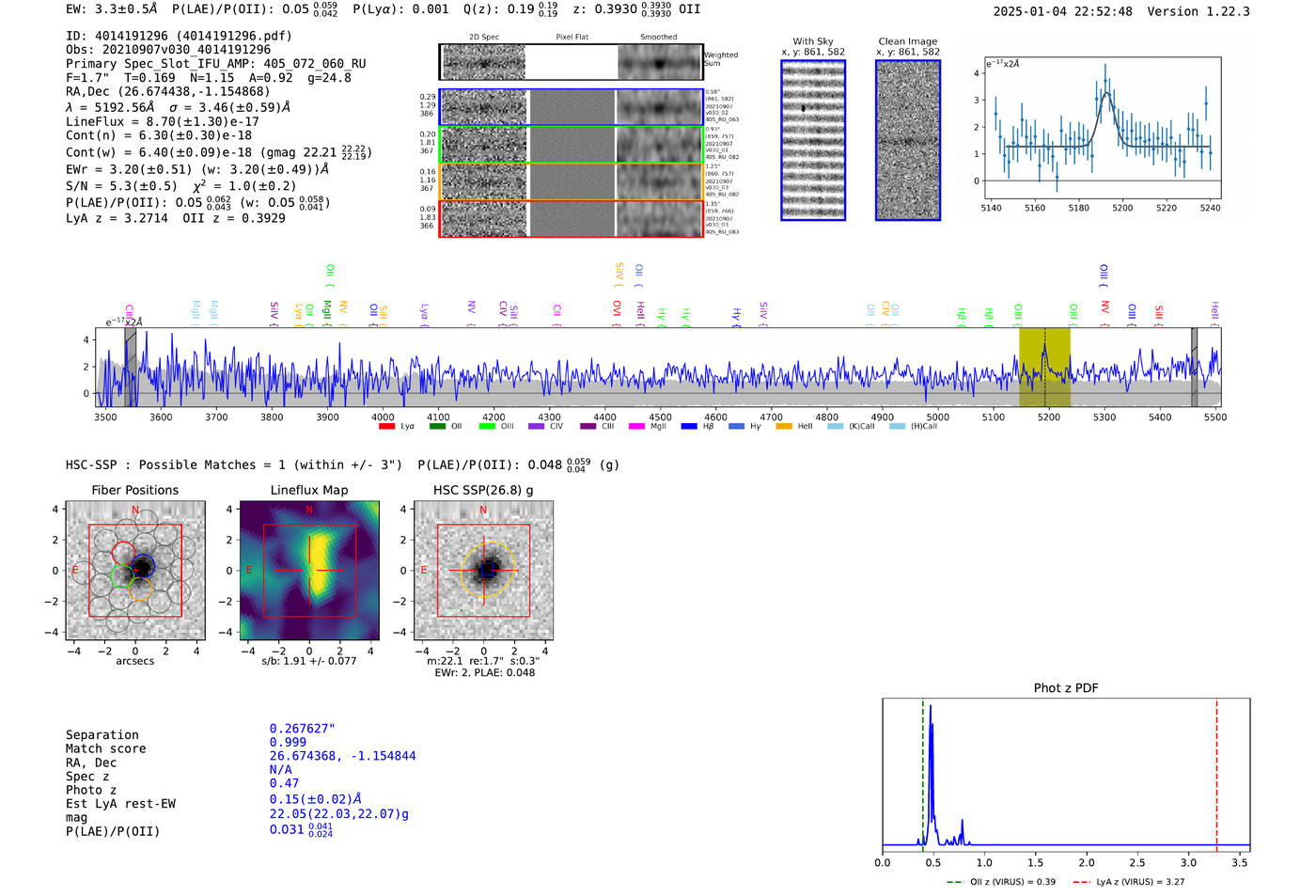Viewport: 1316px width, 896px height.
Task: Click the red-bordered fiber spectrum row
Action: point(571,218)
